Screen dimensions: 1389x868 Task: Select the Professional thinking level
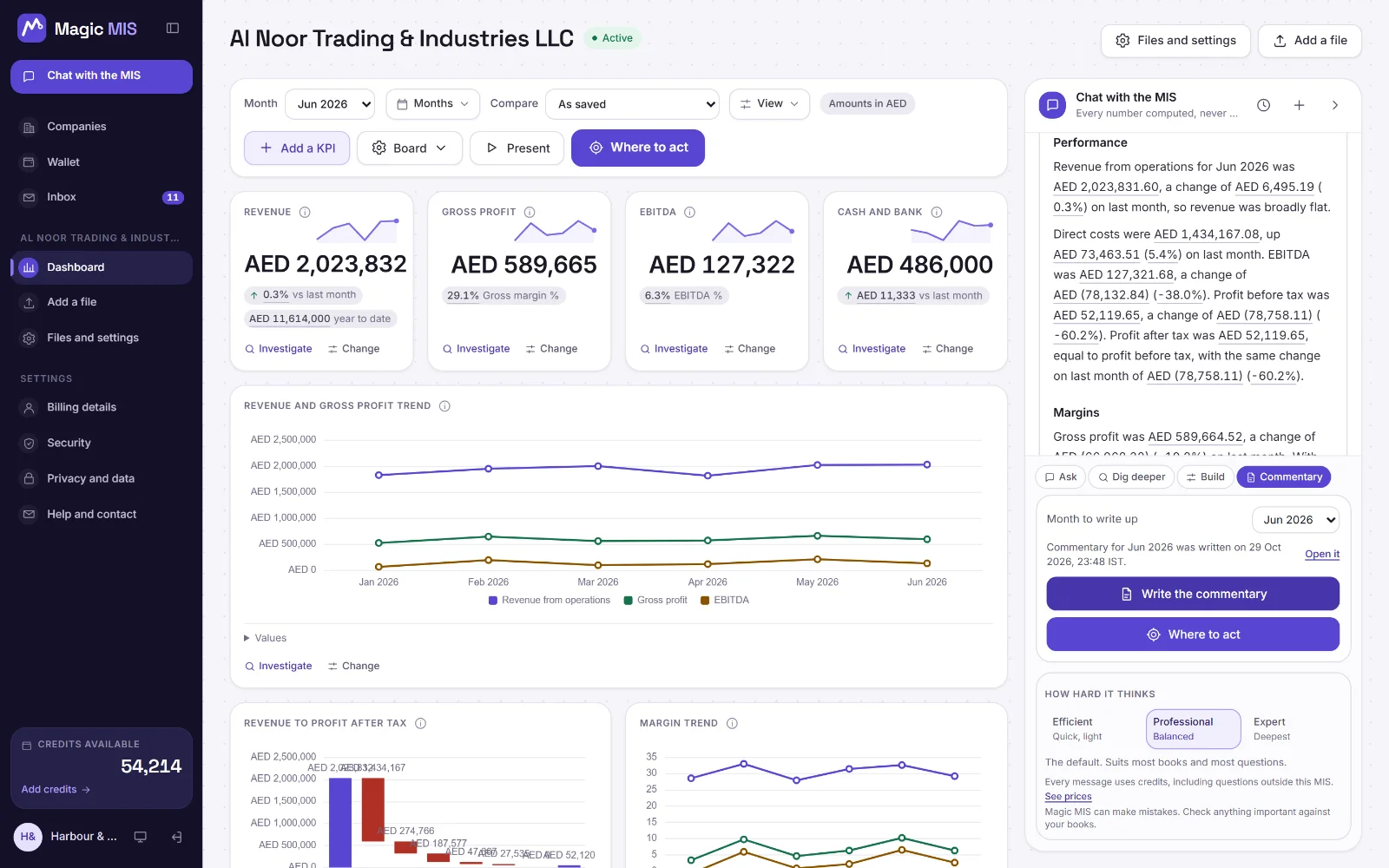point(1194,729)
